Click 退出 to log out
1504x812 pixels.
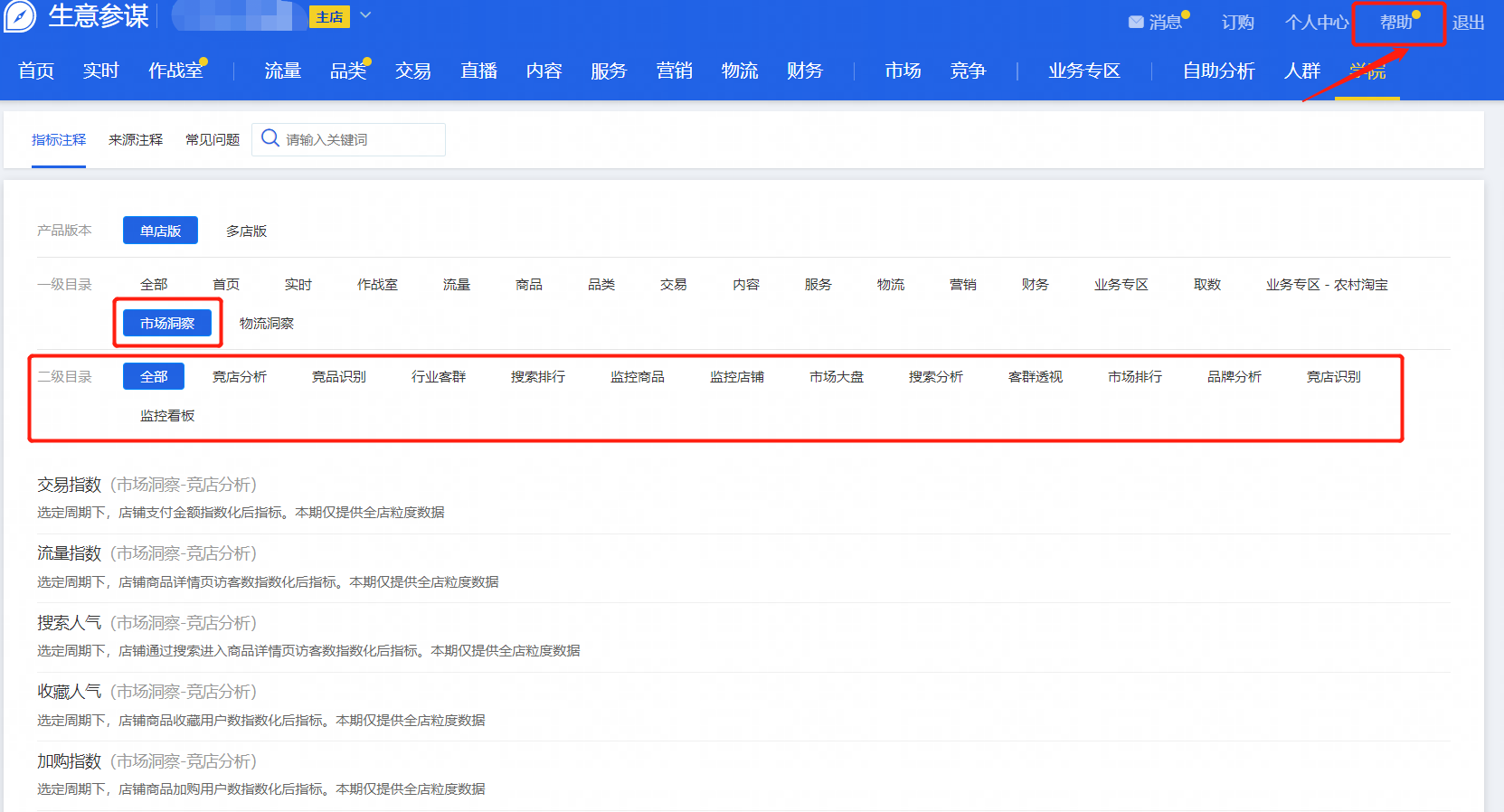[x=1468, y=23]
